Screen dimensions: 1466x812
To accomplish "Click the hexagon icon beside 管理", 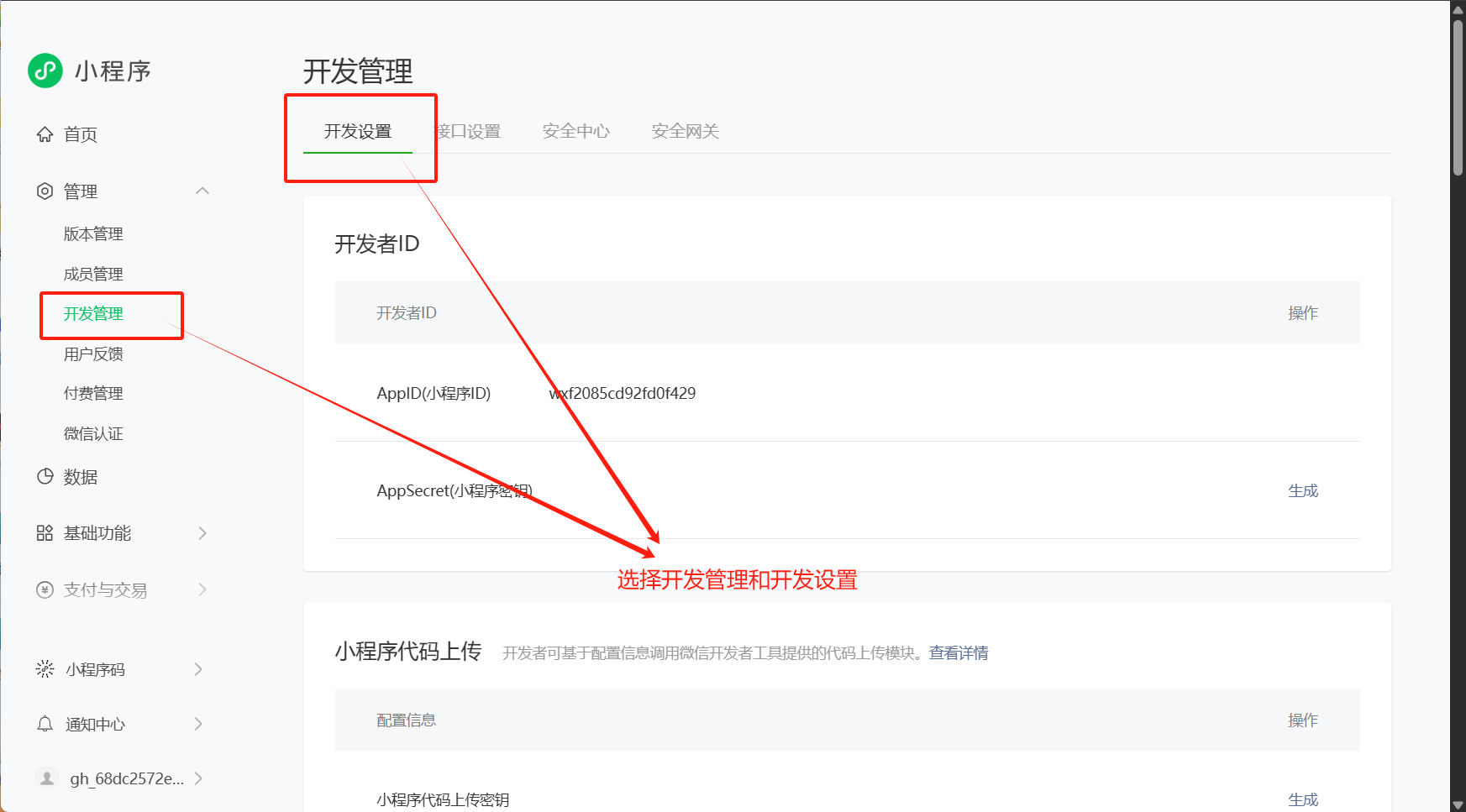I will [x=45, y=191].
